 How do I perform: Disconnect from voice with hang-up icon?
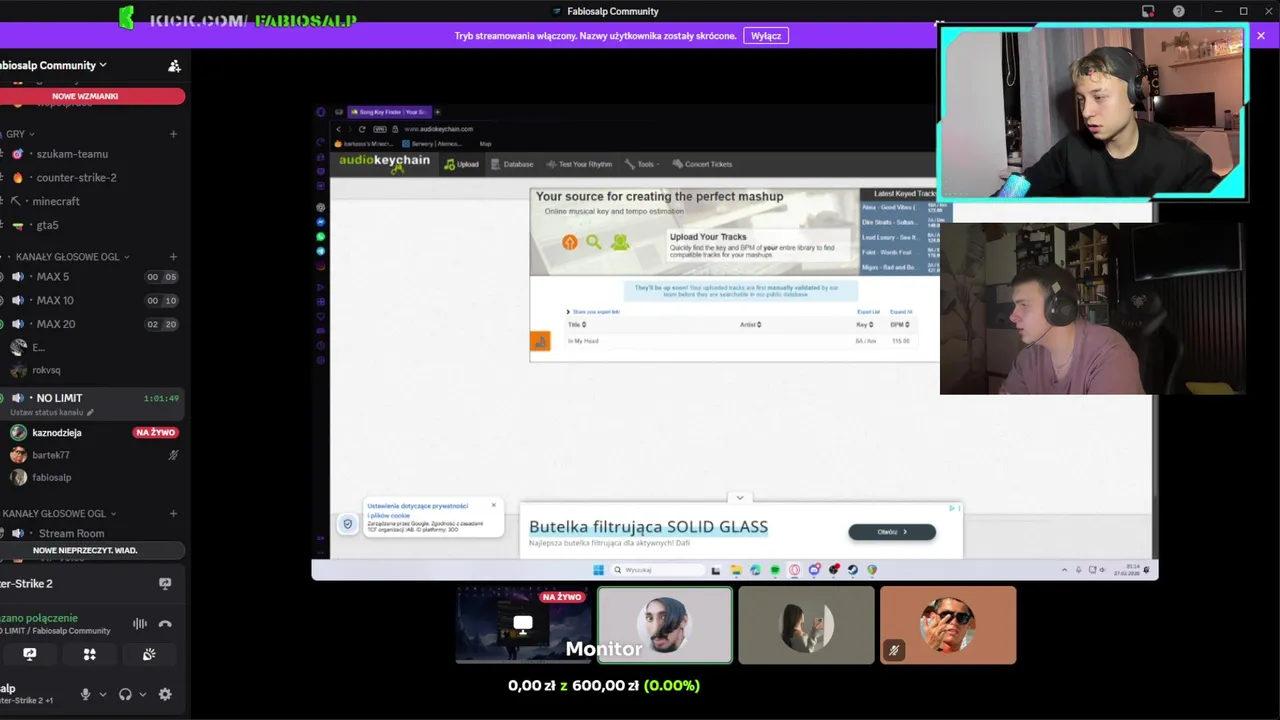click(165, 624)
